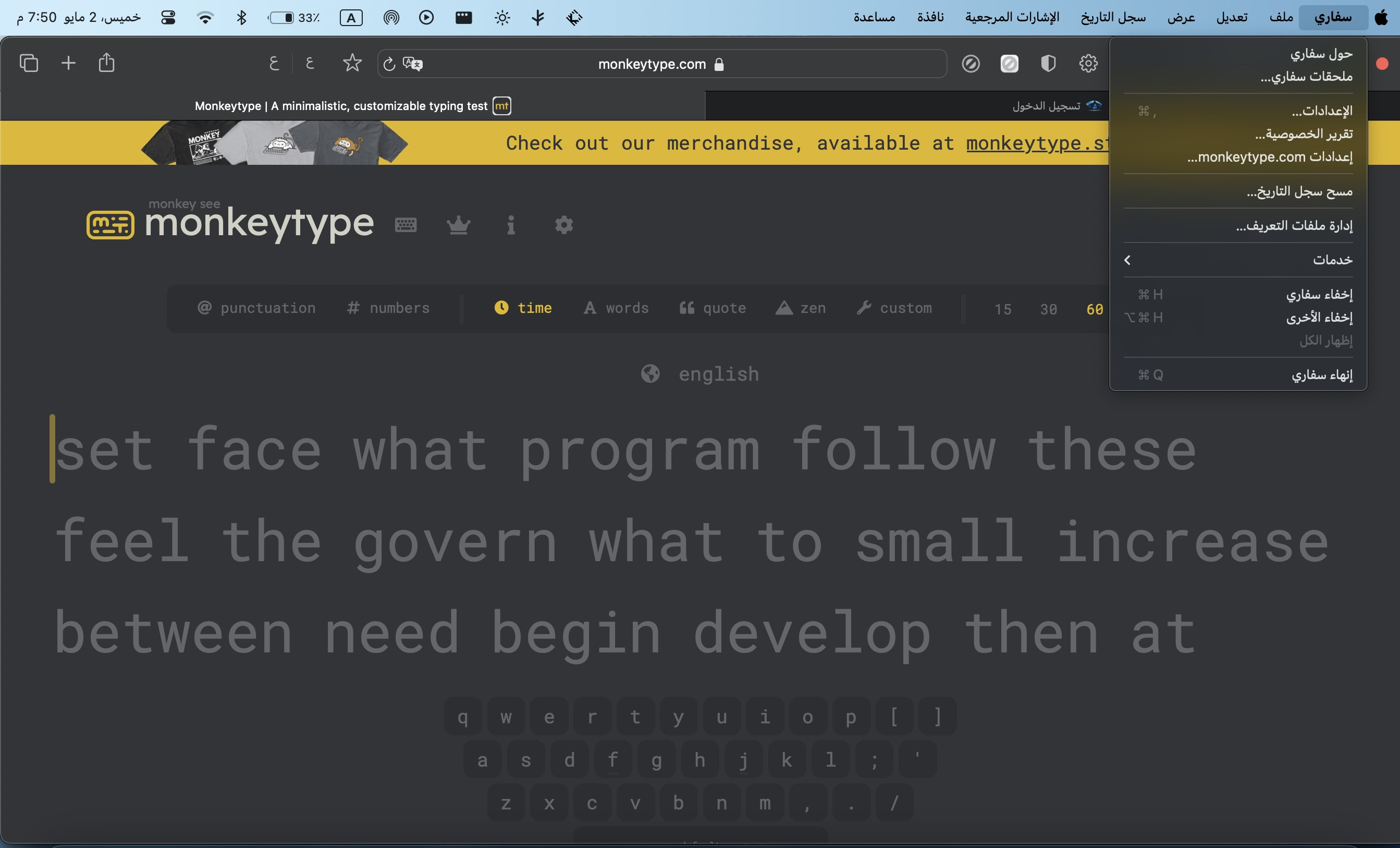Viewport: 1400px width, 848px height.
Task: Open the tab overview icon
Action: click(29, 63)
